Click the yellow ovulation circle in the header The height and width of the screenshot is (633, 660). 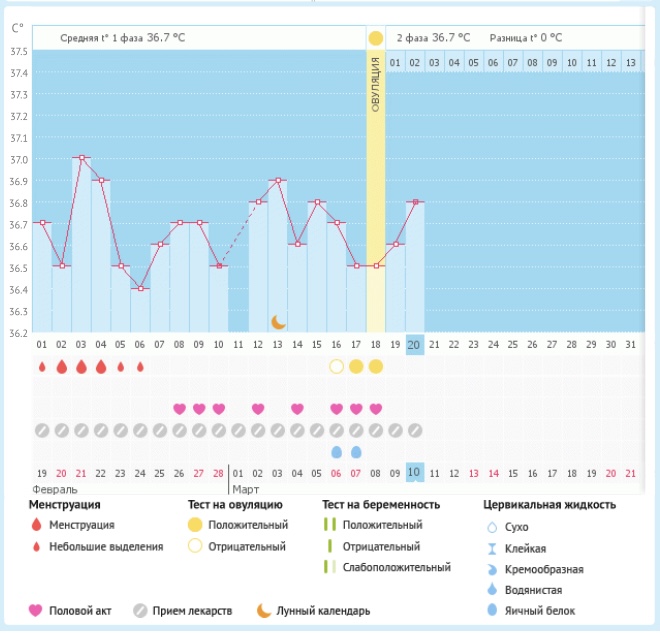tap(375, 38)
